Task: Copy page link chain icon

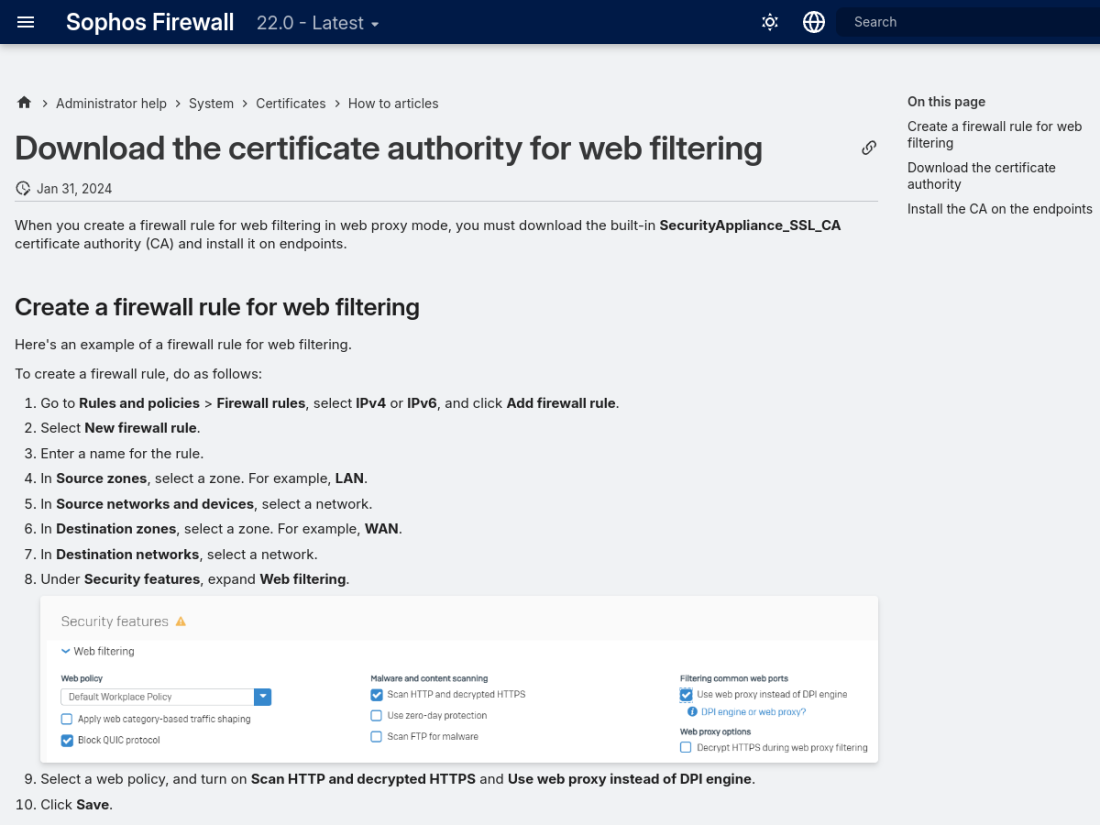Action: click(868, 147)
